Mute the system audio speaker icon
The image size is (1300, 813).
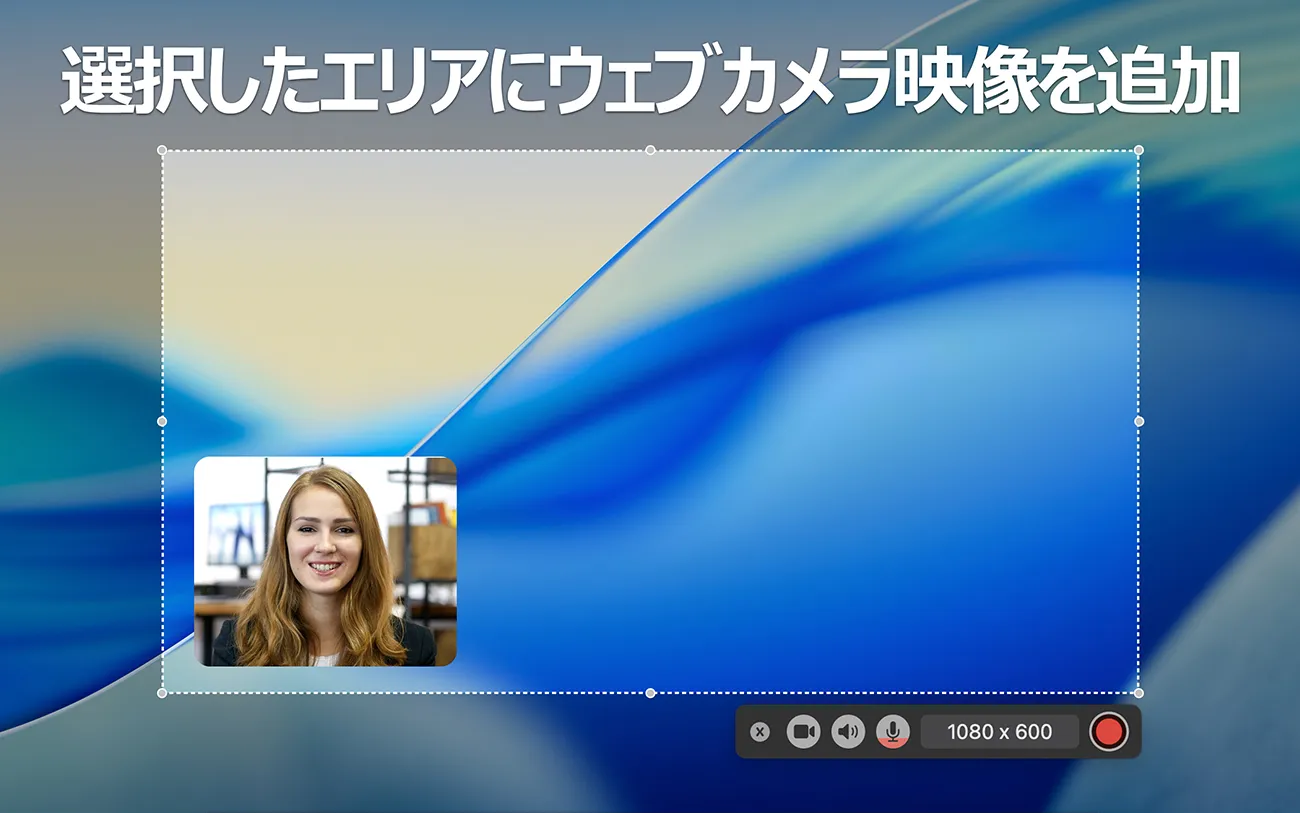pos(848,732)
